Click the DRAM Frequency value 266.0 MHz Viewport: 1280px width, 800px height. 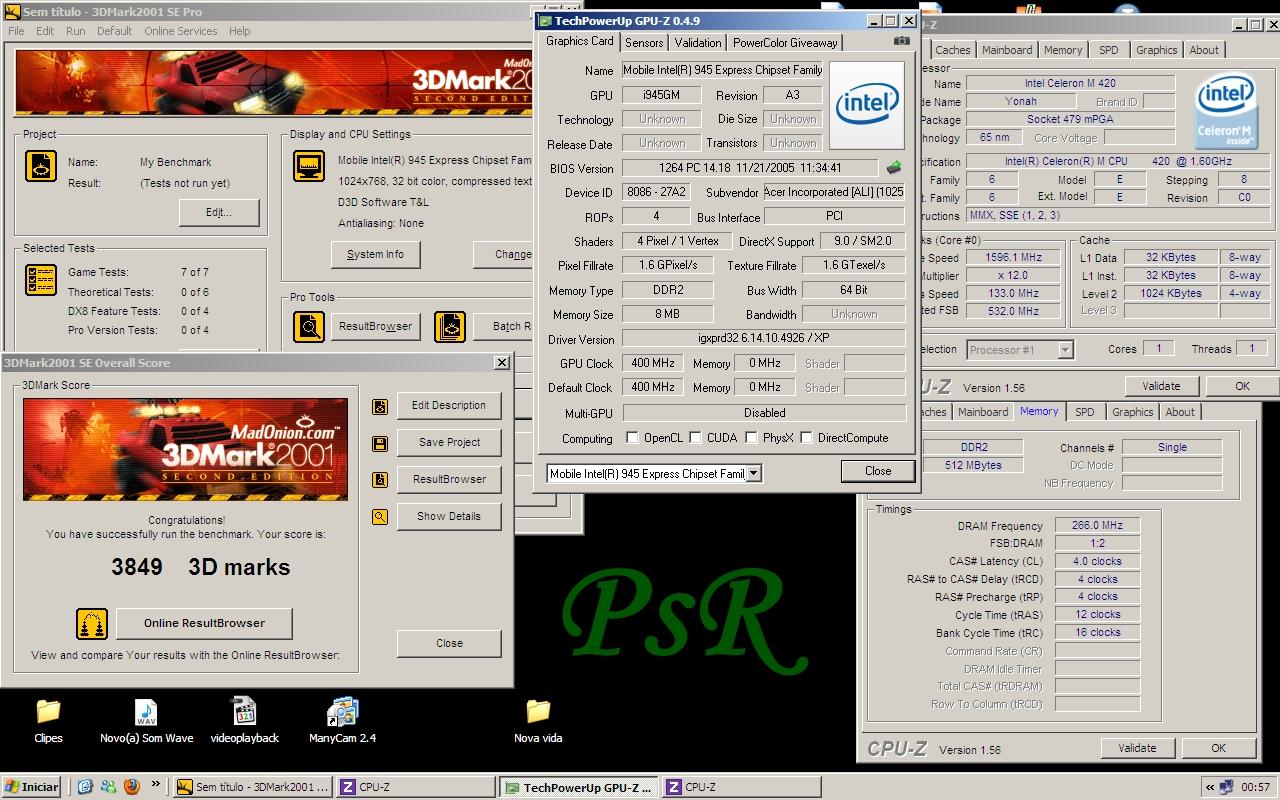(x=1097, y=525)
